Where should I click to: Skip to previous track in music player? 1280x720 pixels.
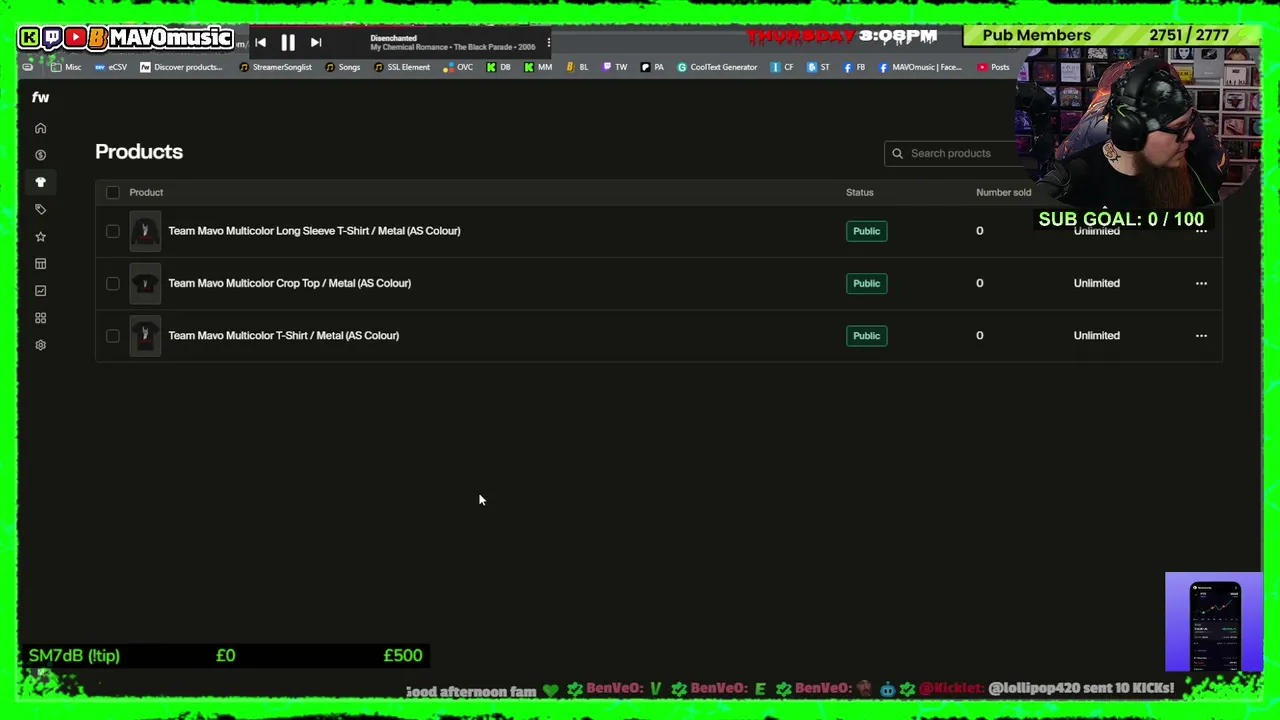coord(260,42)
